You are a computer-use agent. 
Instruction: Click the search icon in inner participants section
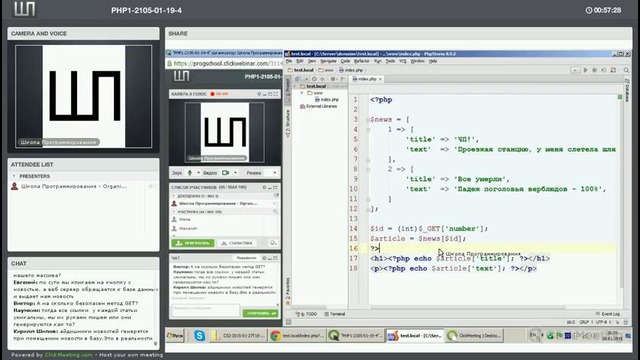(x=275, y=211)
